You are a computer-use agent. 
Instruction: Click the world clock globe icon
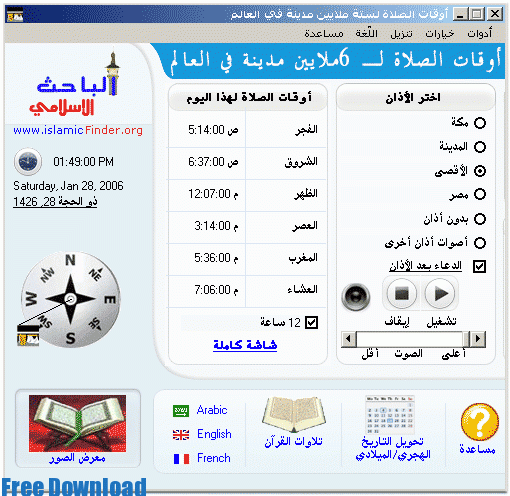point(28,162)
